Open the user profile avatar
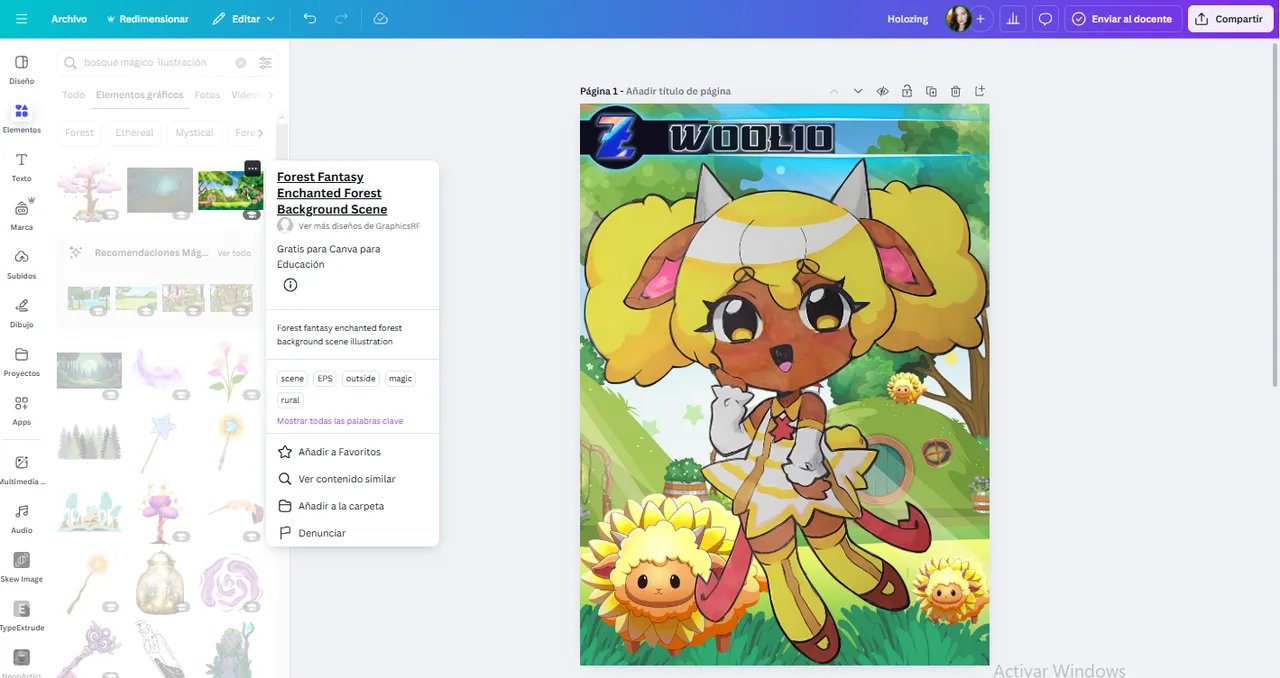 [958, 19]
